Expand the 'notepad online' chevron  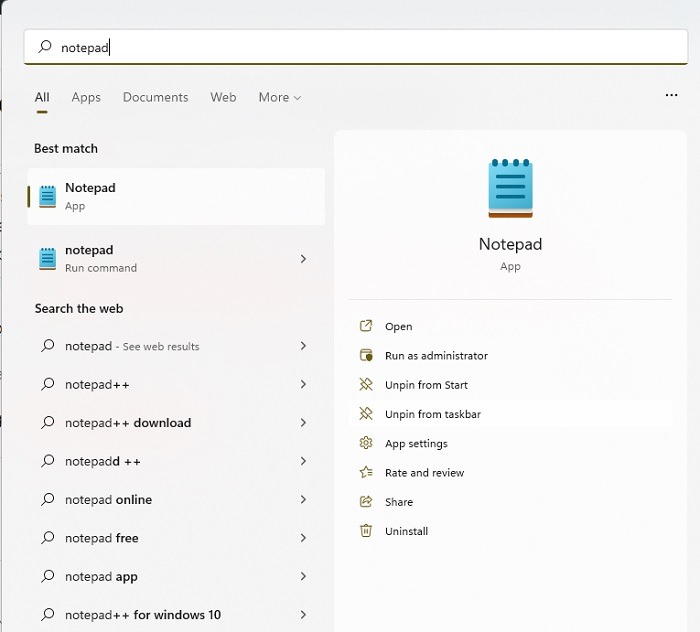pyautogui.click(x=303, y=499)
